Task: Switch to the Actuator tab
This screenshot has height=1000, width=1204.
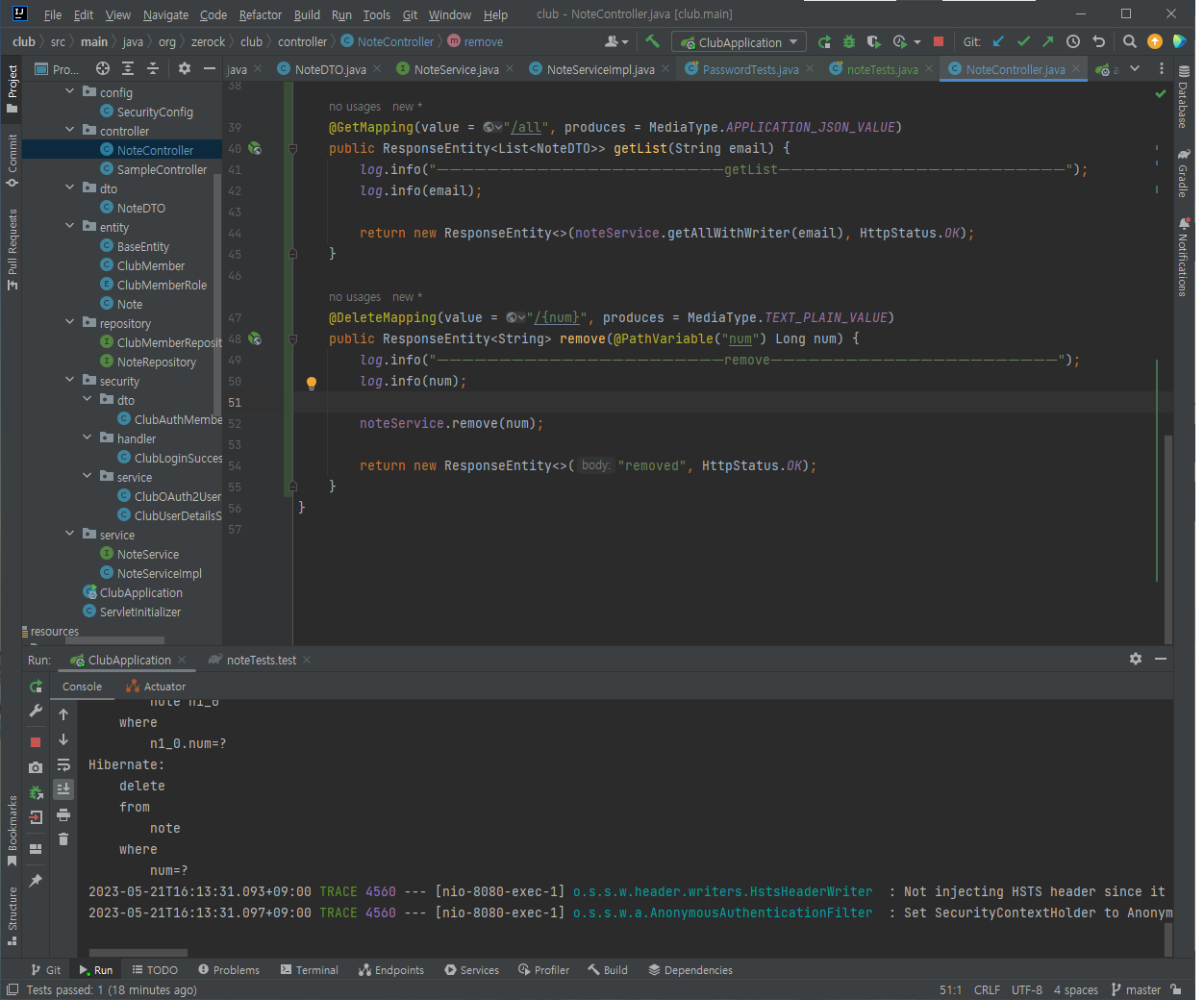Action: click(156, 687)
